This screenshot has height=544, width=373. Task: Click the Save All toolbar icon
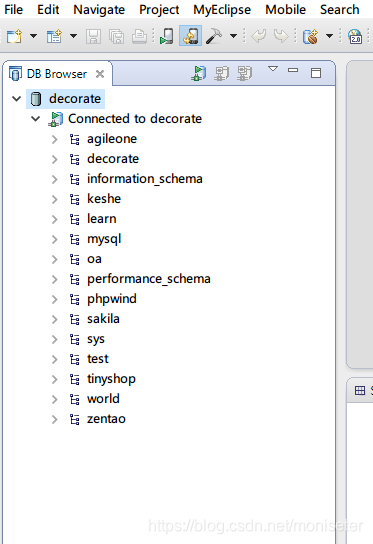point(117,36)
